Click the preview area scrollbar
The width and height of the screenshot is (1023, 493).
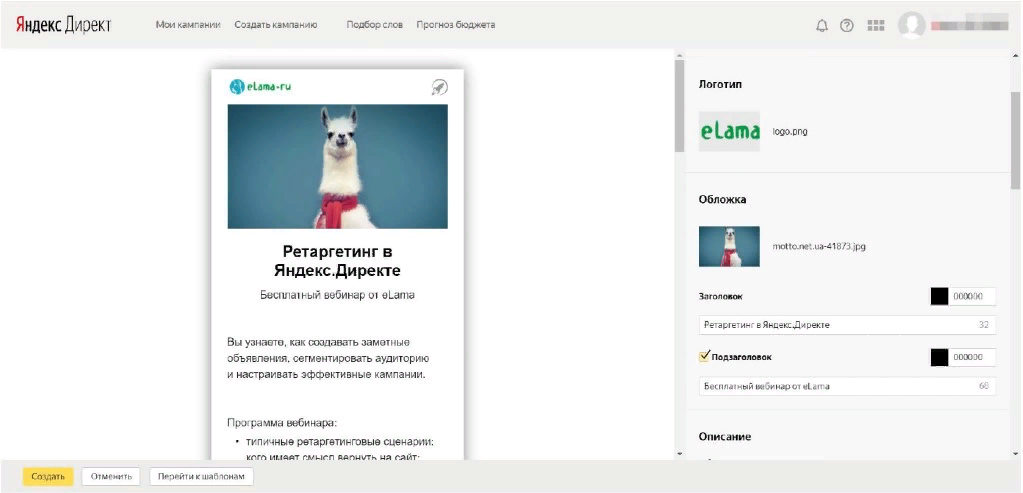pos(679,106)
